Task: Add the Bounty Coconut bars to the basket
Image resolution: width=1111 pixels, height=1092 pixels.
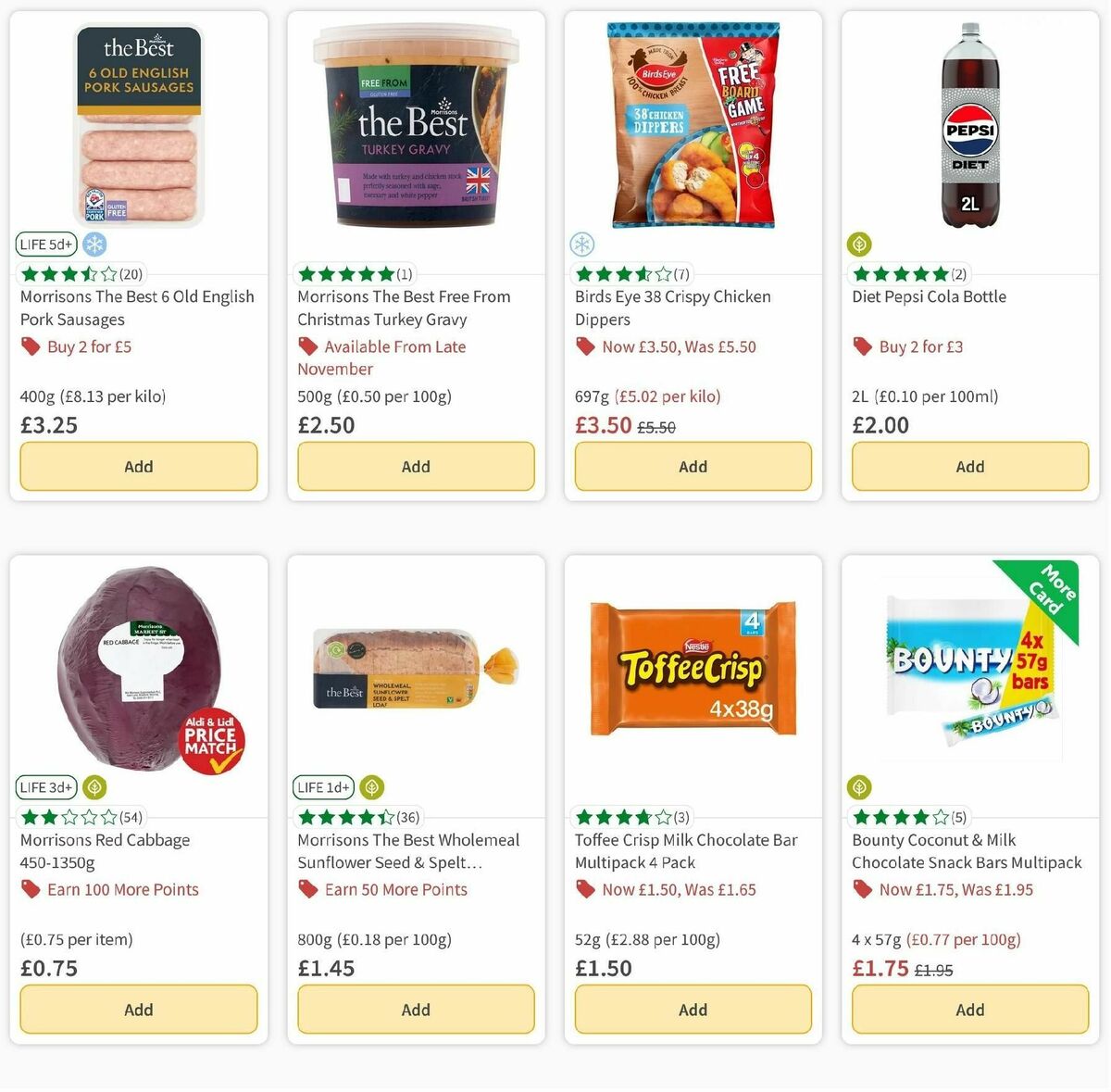Action: [x=969, y=1010]
